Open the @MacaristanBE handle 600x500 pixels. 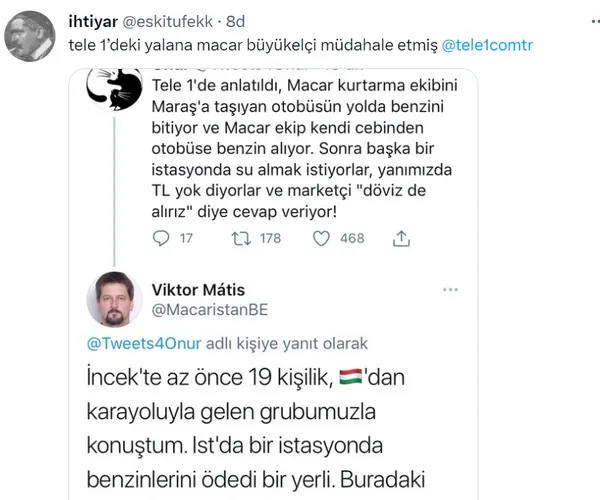(209, 310)
